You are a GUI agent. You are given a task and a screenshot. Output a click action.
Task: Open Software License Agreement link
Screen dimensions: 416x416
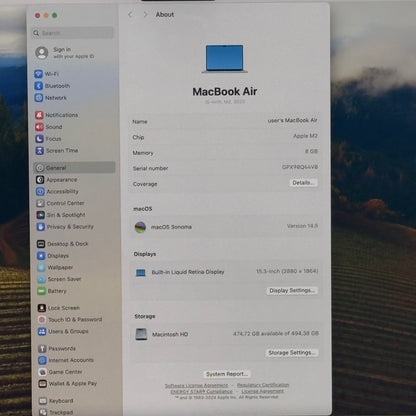[x=196, y=385]
